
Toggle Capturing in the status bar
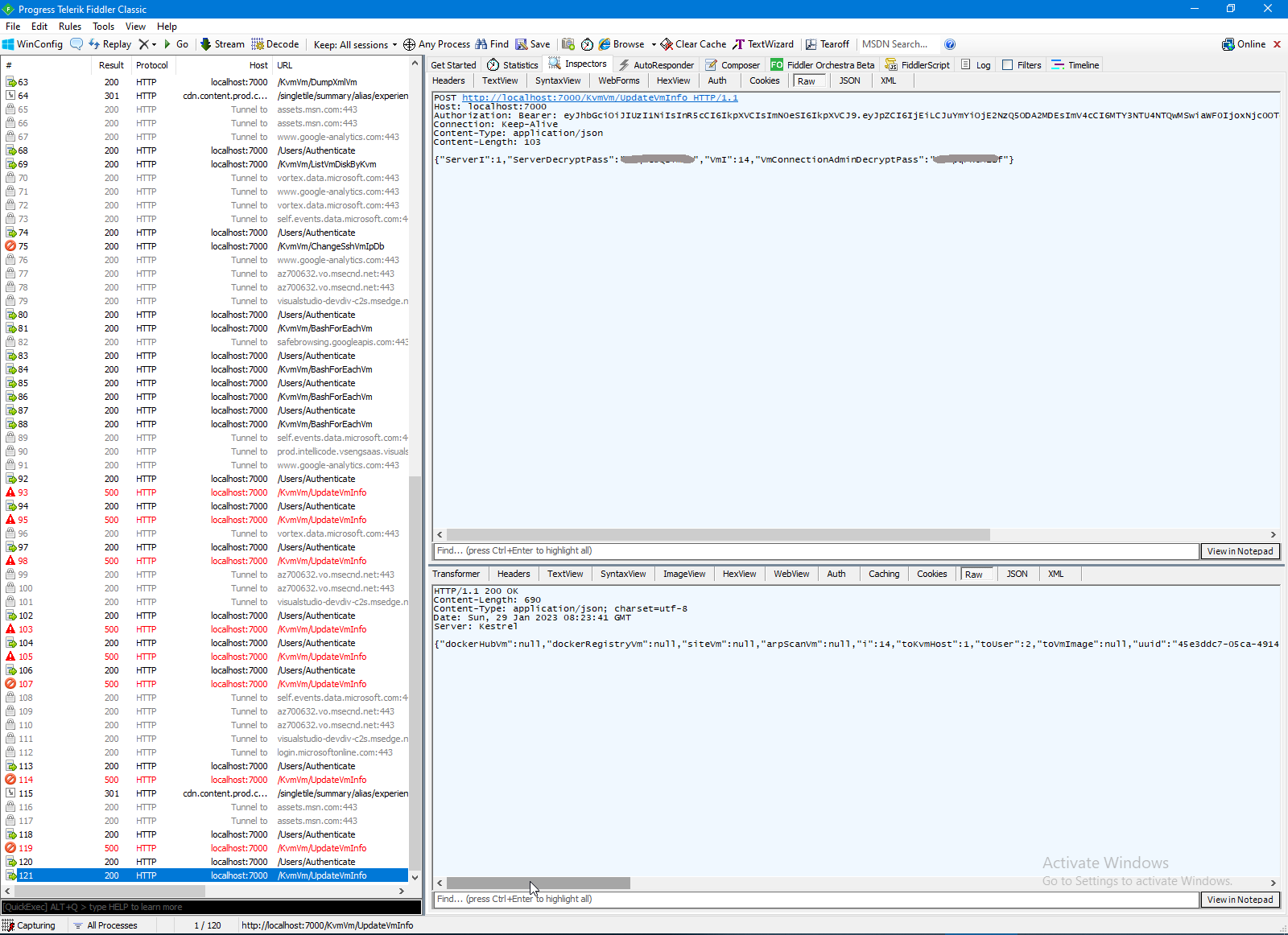pyautogui.click(x=29, y=925)
